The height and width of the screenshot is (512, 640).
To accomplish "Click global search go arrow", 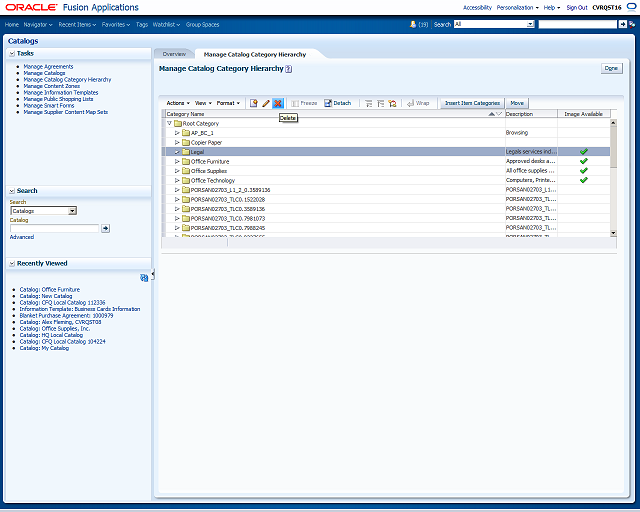I will point(622,24).
